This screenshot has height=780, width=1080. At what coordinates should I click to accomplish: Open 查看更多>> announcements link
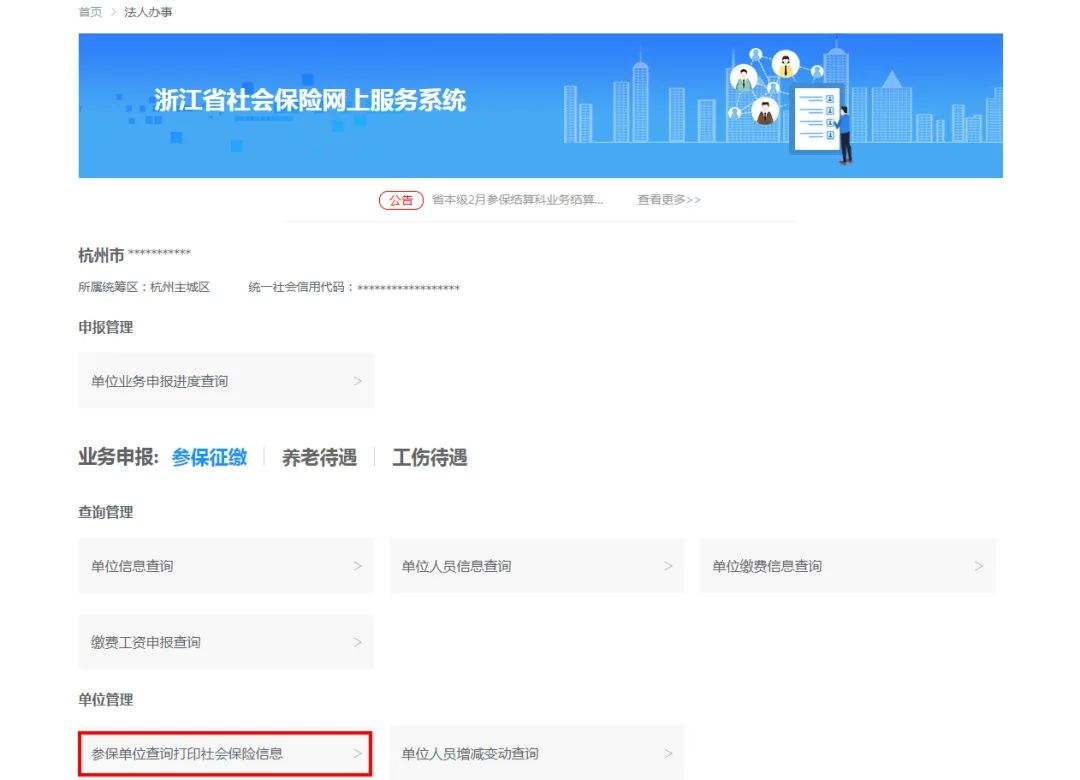pyautogui.click(x=667, y=199)
